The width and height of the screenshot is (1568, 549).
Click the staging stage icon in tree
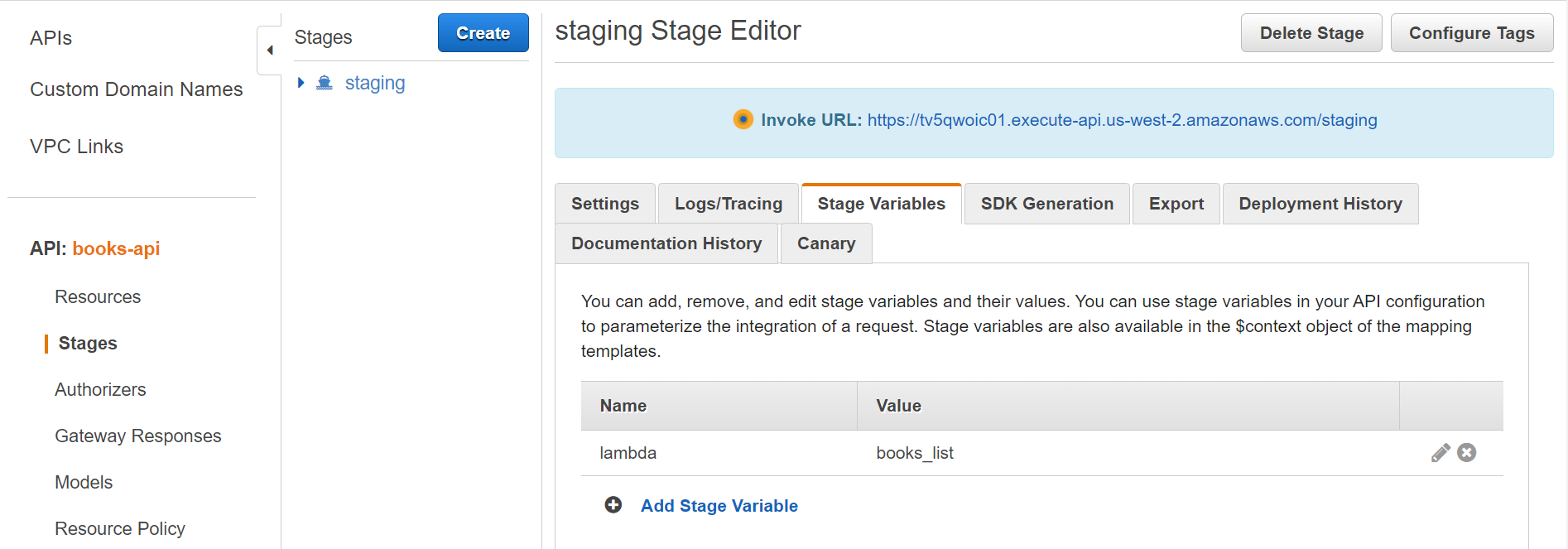click(325, 83)
